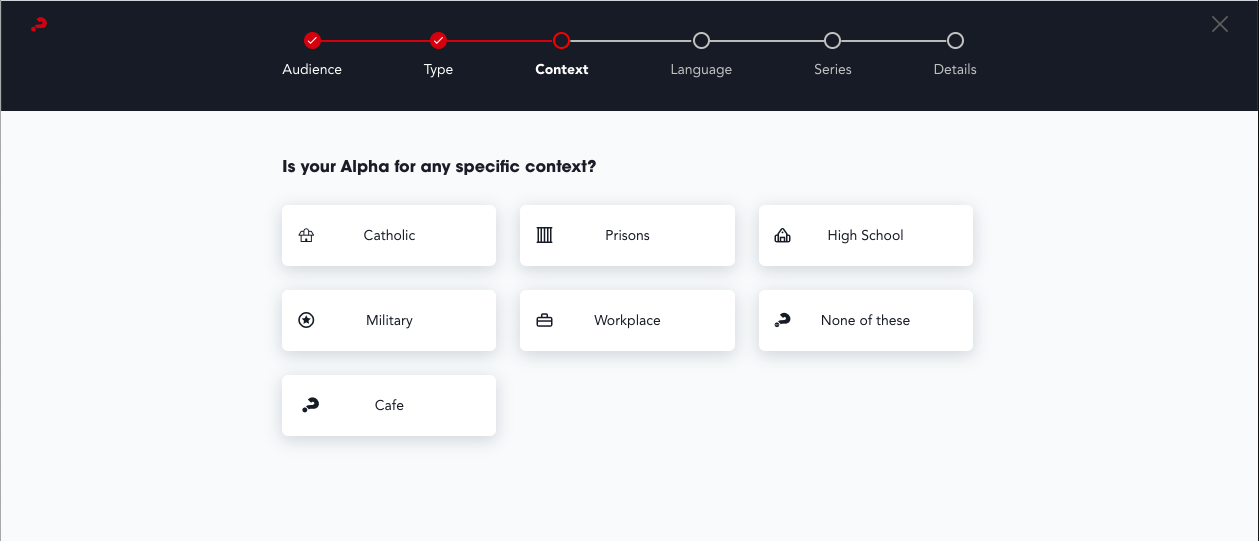Return to the completed Type step

point(438,41)
